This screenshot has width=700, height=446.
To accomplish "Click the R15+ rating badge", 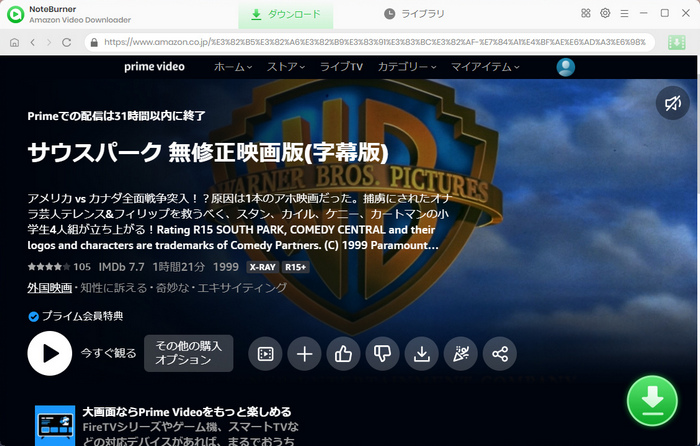I will click(x=296, y=267).
